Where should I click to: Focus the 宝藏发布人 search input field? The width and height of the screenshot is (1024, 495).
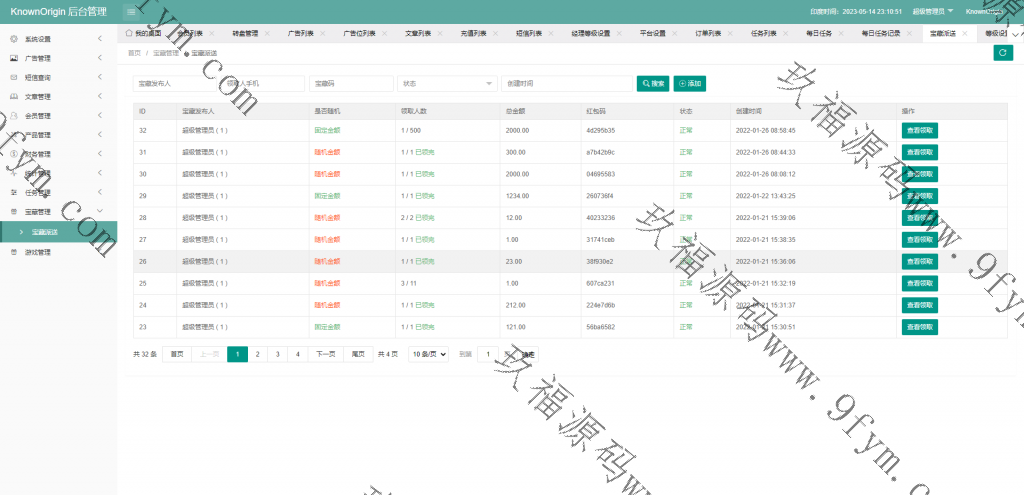click(x=176, y=84)
